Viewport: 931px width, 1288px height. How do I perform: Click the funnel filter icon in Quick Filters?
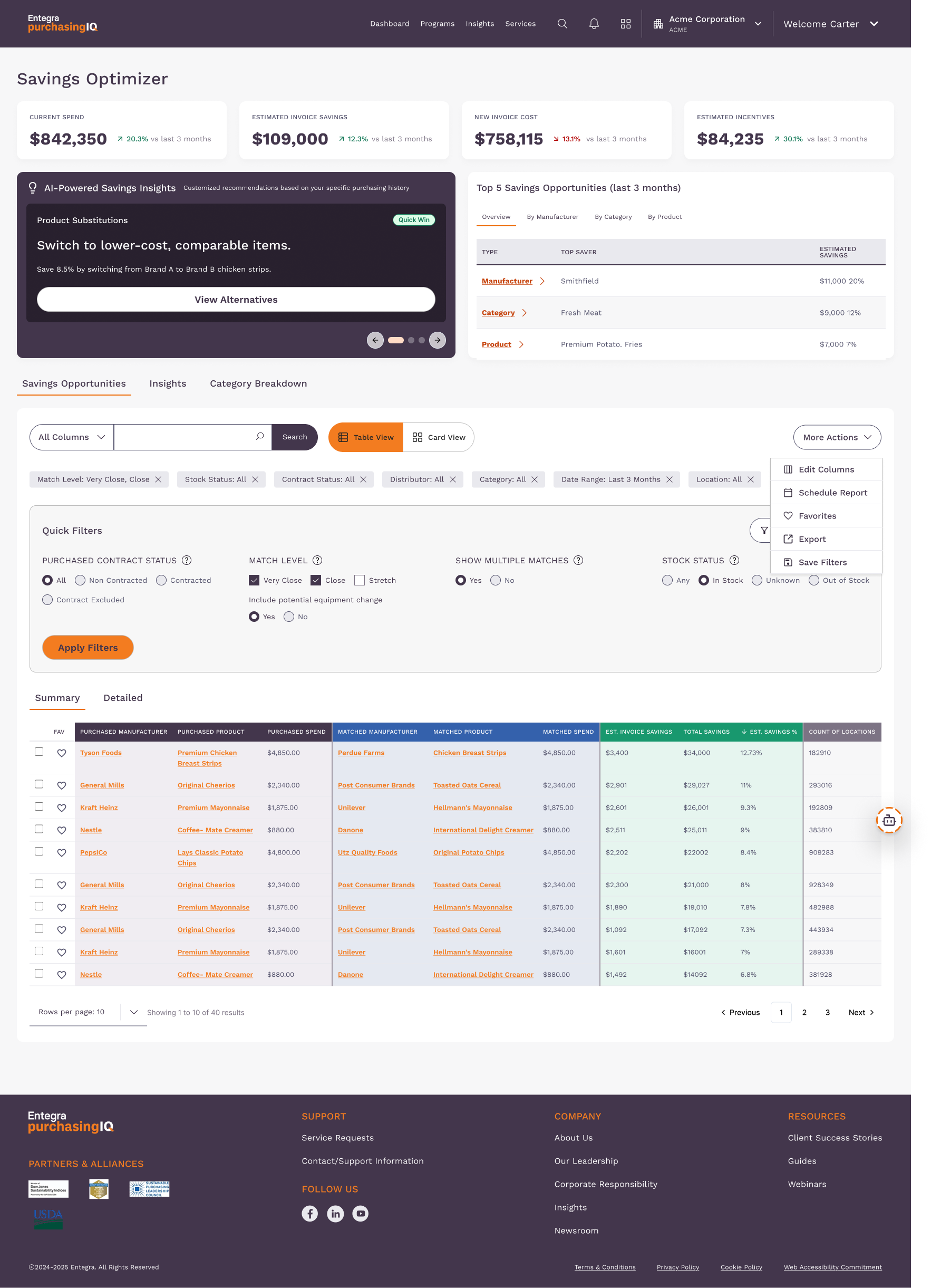pyautogui.click(x=763, y=531)
